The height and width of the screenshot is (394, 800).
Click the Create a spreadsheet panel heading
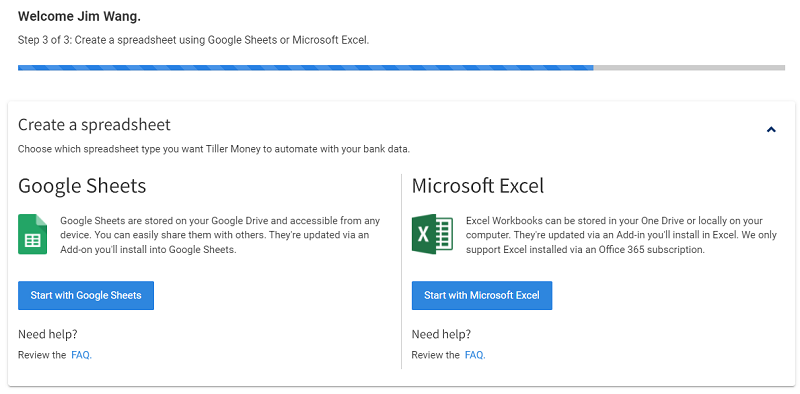point(94,125)
